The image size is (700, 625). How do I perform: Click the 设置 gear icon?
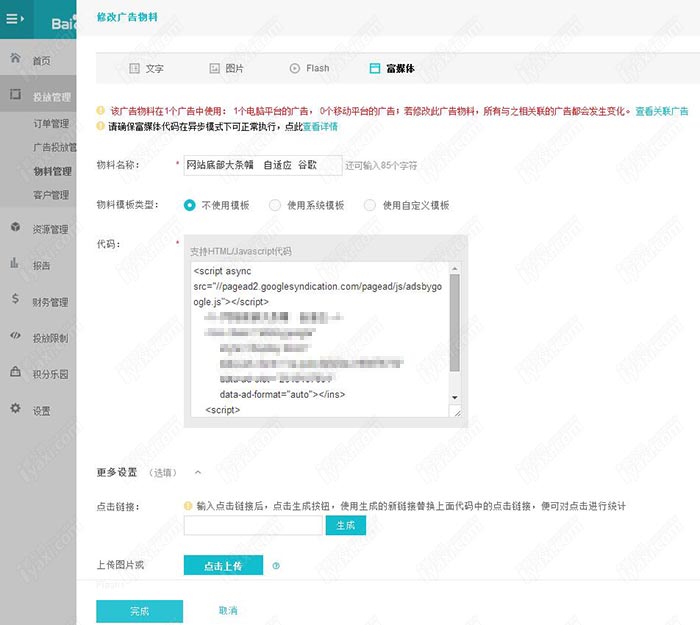(x=15, y=409)
